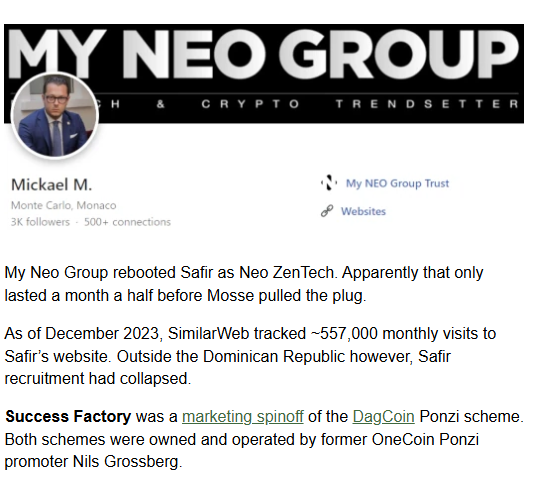Click the name Nils Grossberg in text
The width and height of the screenshot is (543, 478).
pyautogui.click(x=127, y=461)
